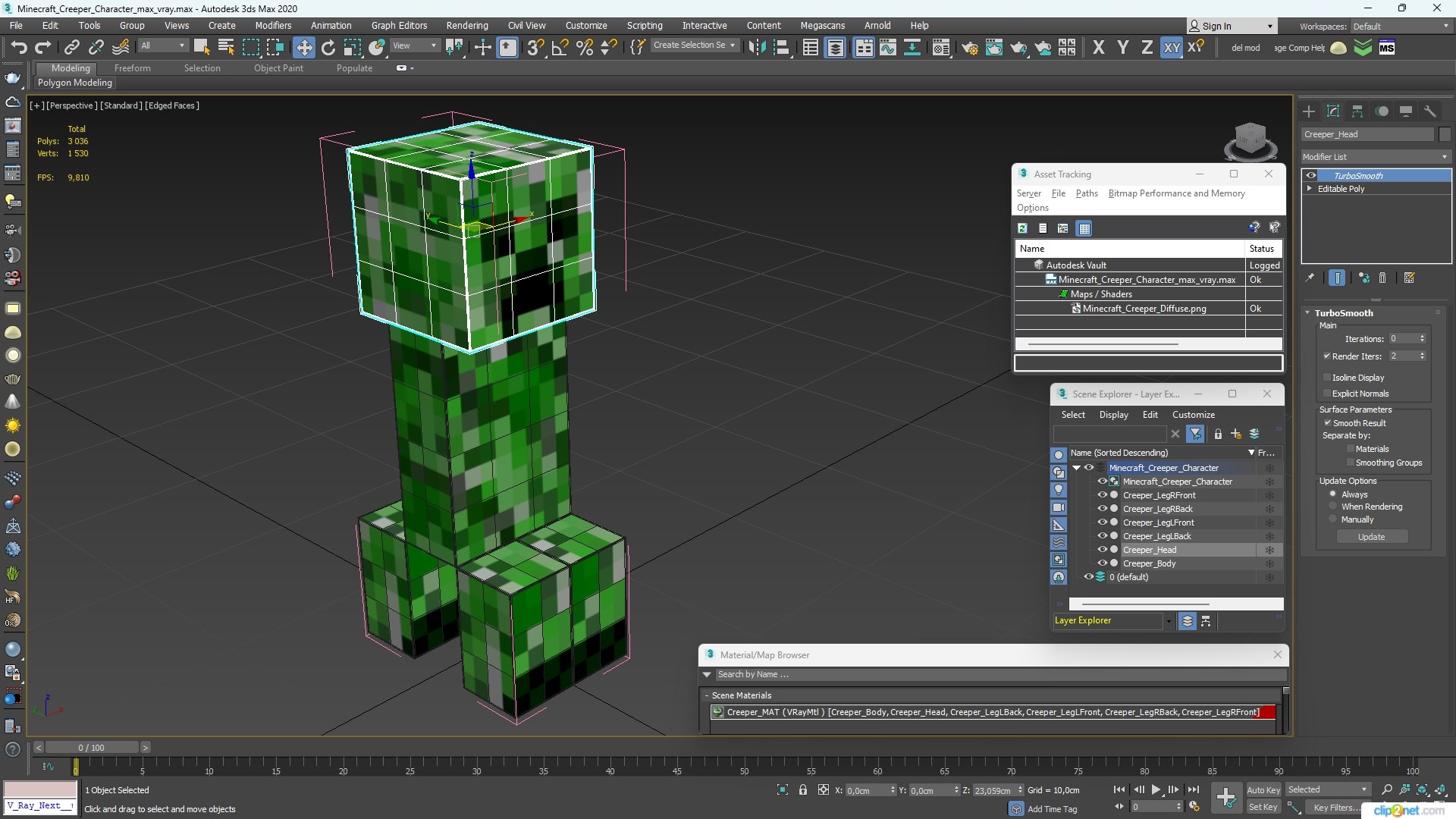
Task: Toggle Angle Snap icon
Action: (x=560, y=48)
